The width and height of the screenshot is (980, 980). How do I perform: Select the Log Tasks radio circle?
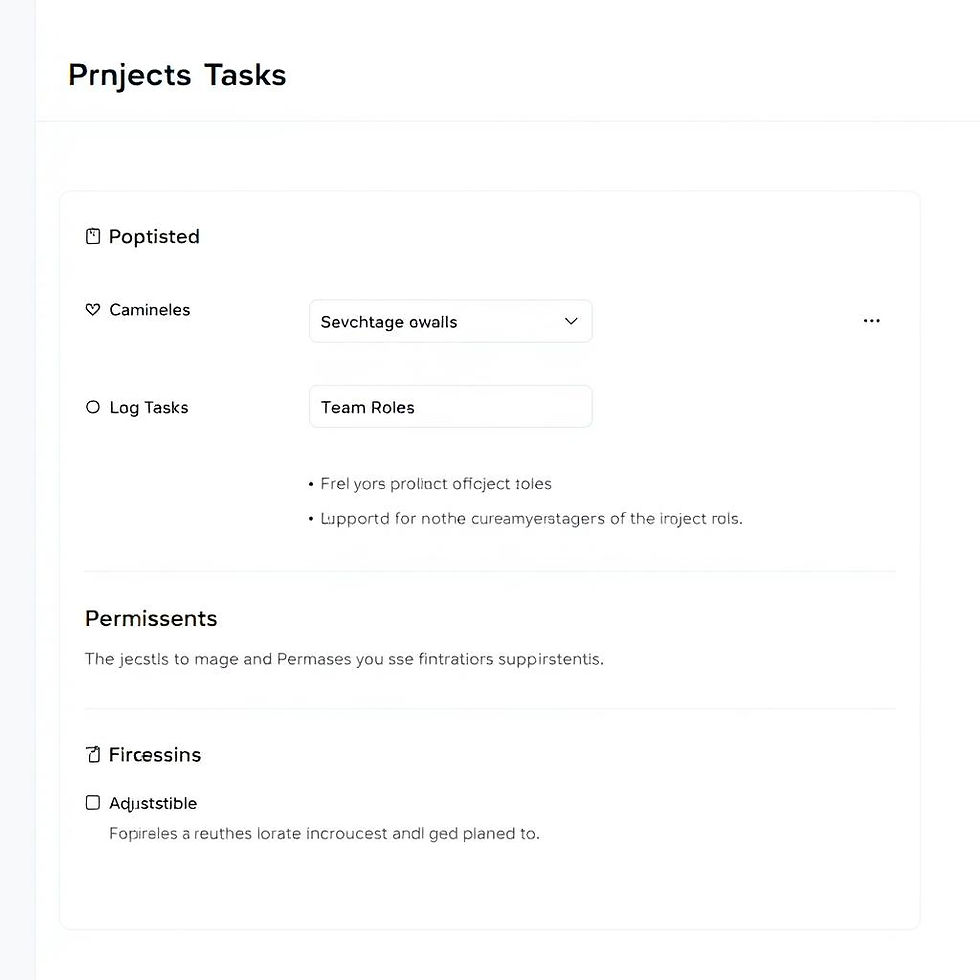pos(93,407)
